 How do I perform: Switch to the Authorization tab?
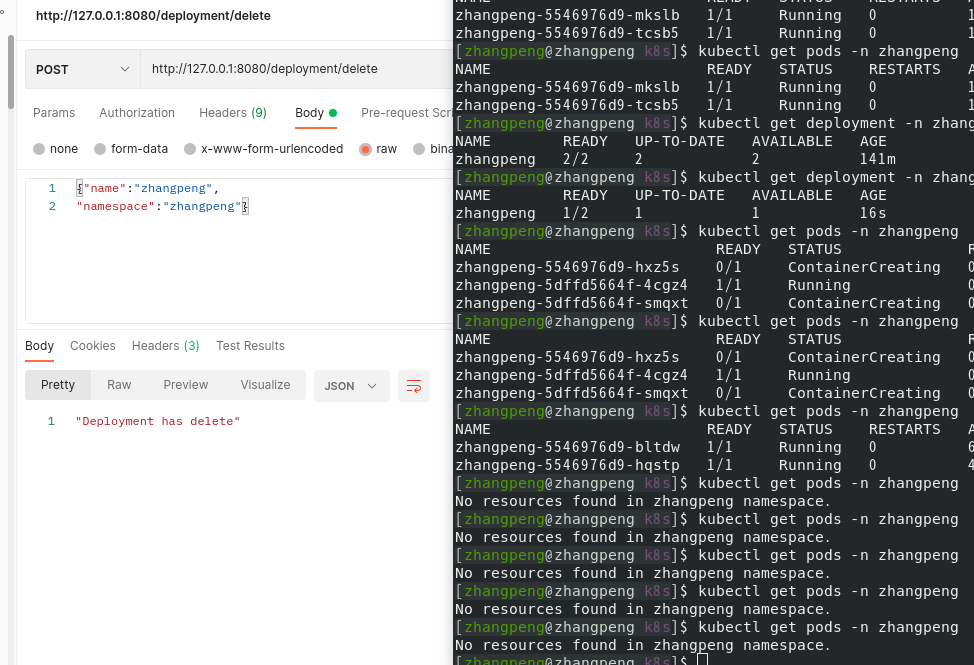tap(137, 113)
